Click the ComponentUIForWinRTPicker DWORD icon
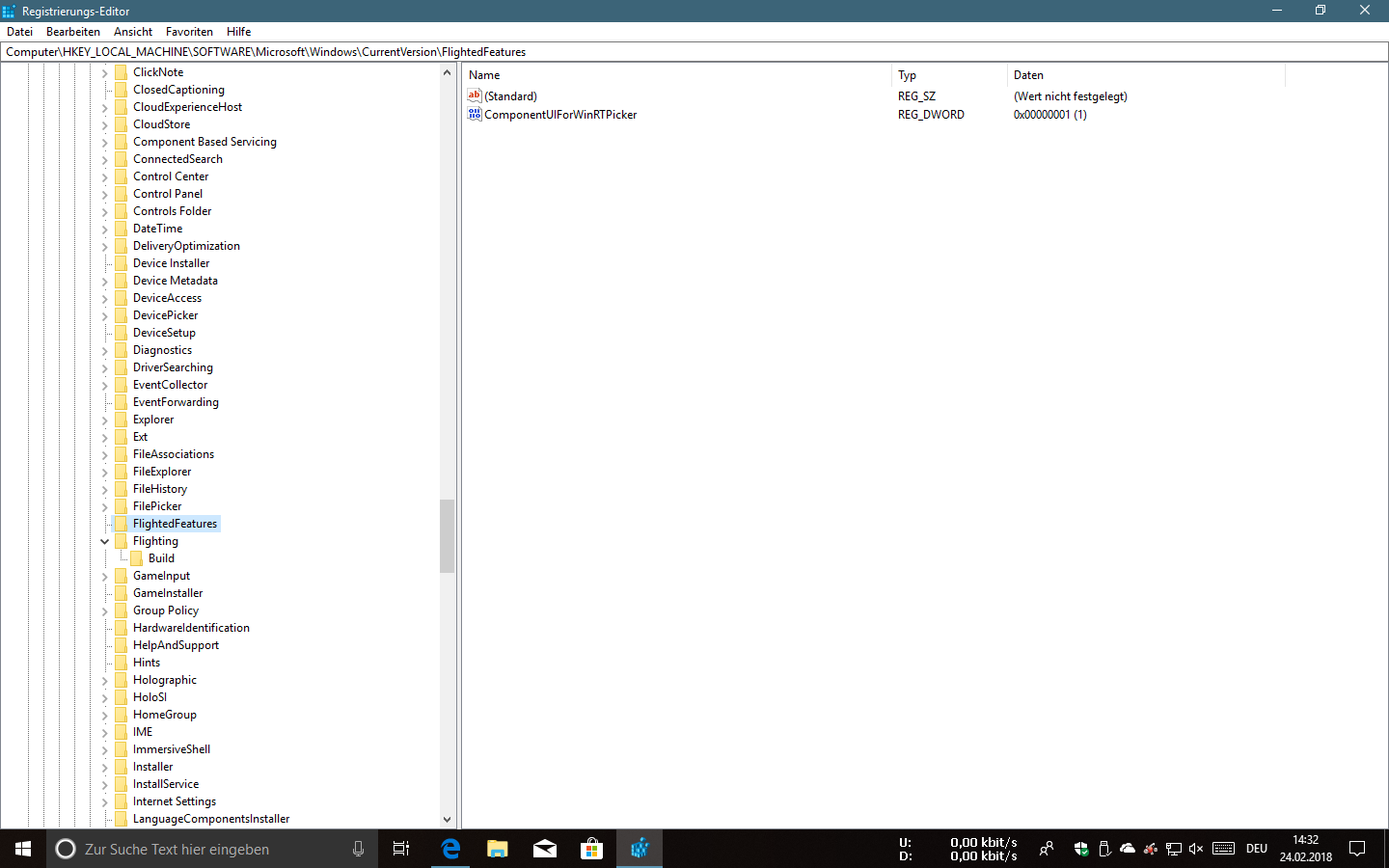1389x868 pixels. tap(475, 114)
